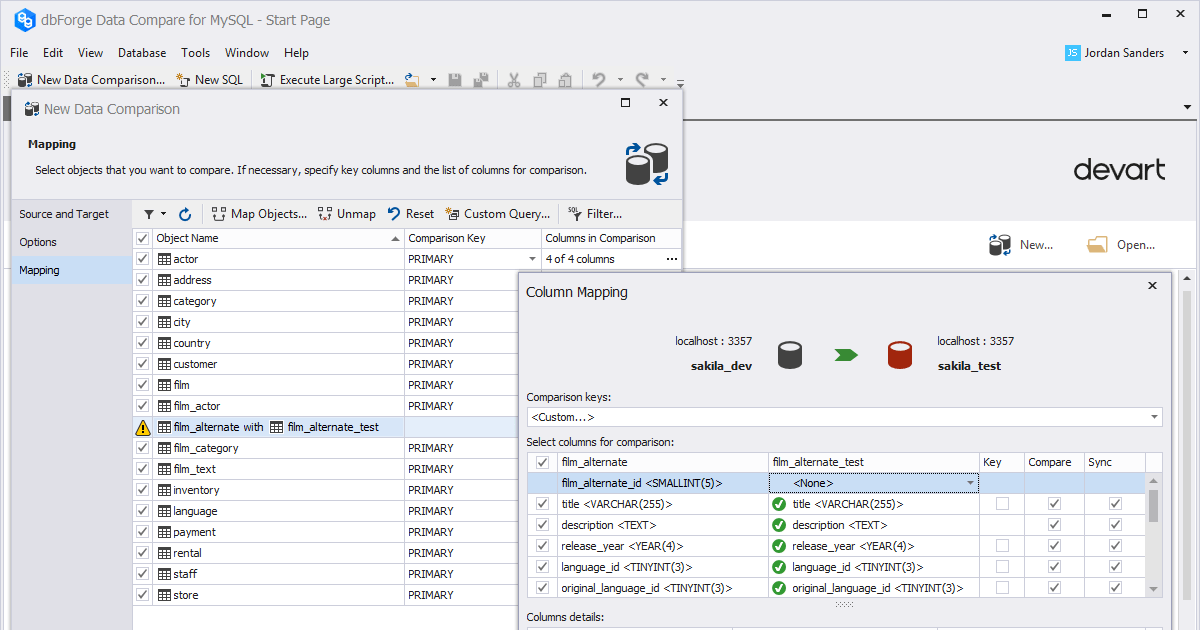Click the Cut scissors icon
This screenshot has height=630, width=1200.
click(513, 80)
